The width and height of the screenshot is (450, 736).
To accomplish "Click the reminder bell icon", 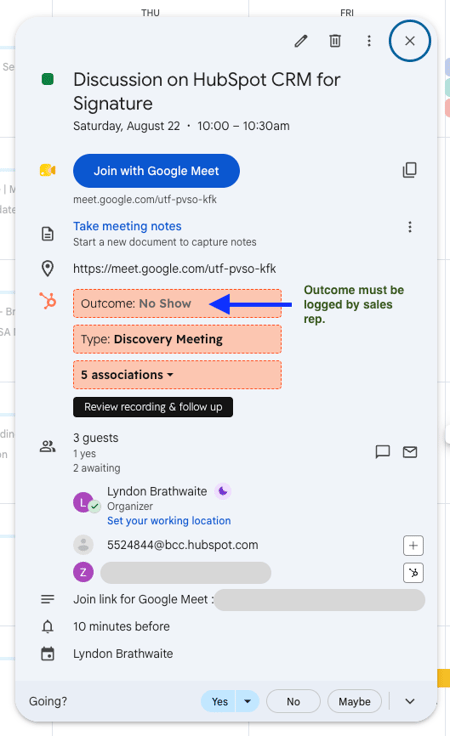I will [x=47, y=627].
